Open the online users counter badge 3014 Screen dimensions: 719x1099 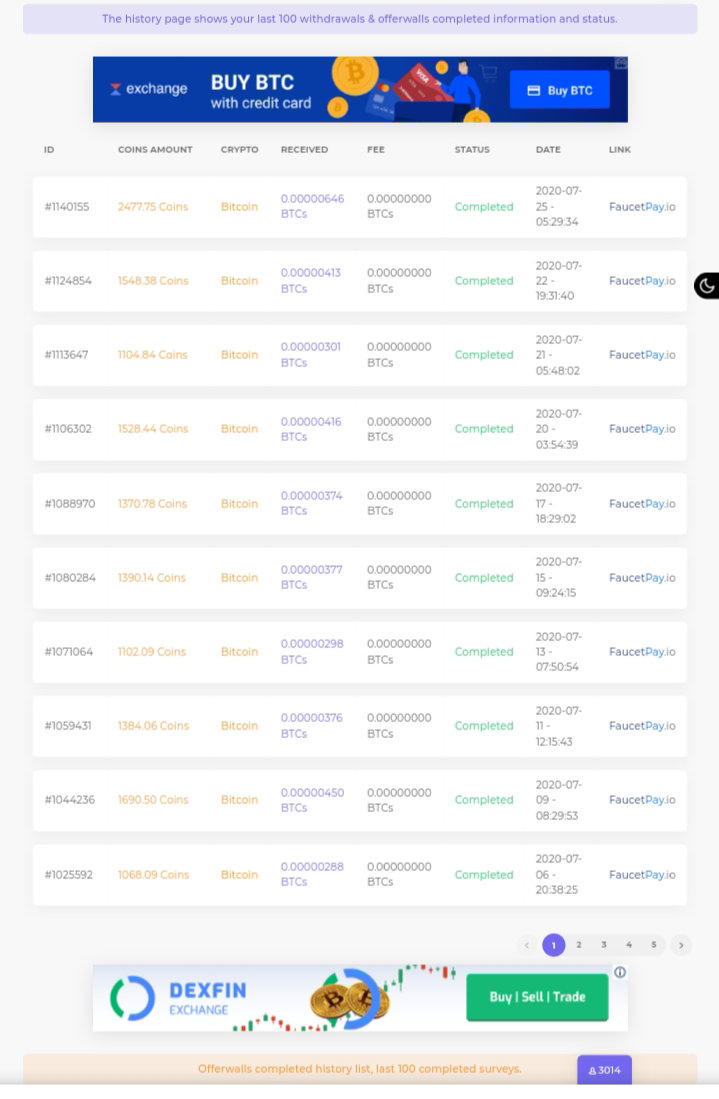click(x=605, y=1070)
